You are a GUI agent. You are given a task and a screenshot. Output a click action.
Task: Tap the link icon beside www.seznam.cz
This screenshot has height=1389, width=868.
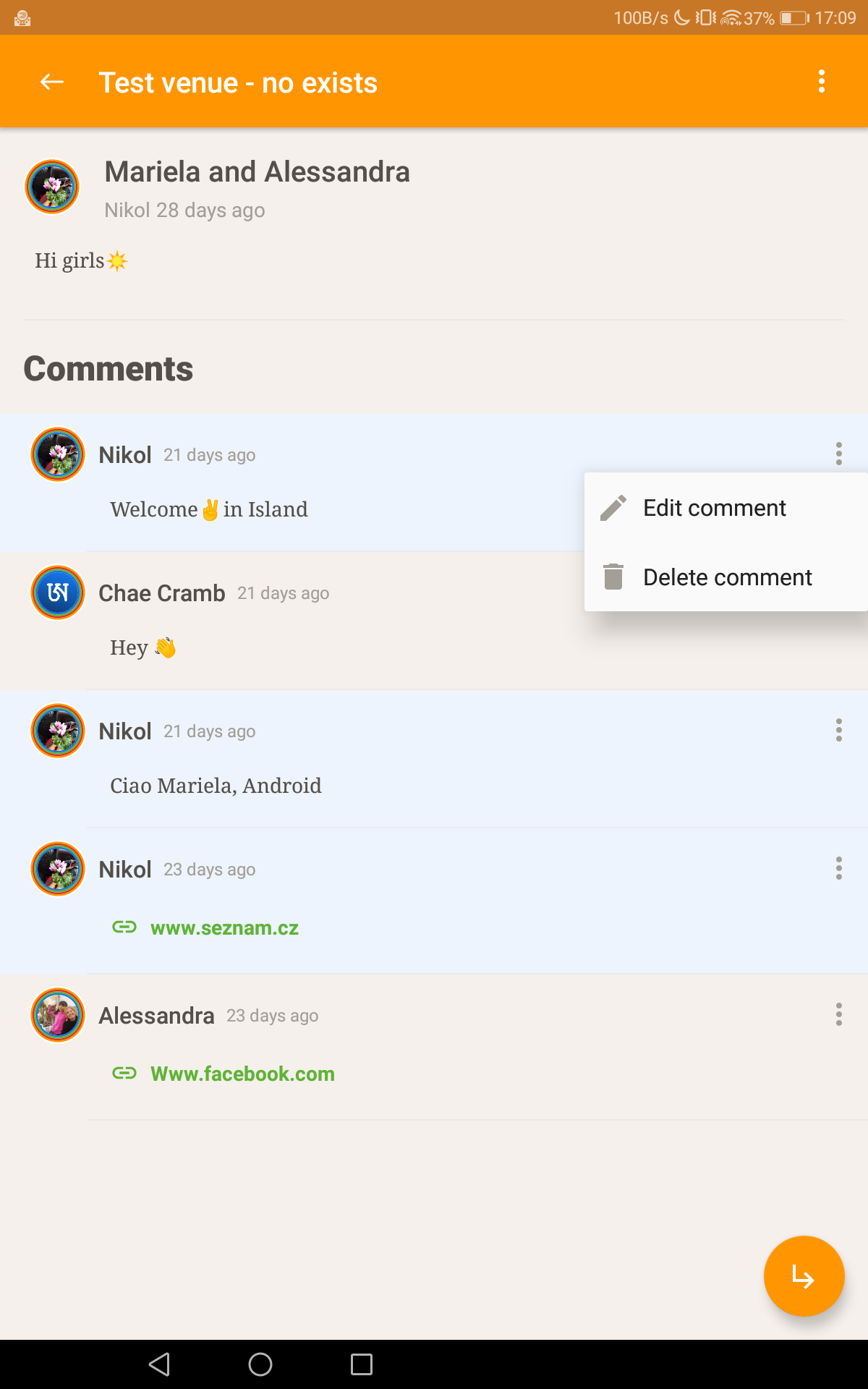(x=124, y=927)
